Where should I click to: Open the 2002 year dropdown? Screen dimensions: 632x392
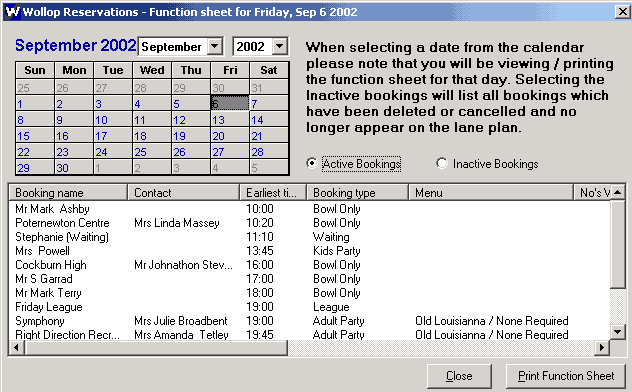(x=280, y=46)
